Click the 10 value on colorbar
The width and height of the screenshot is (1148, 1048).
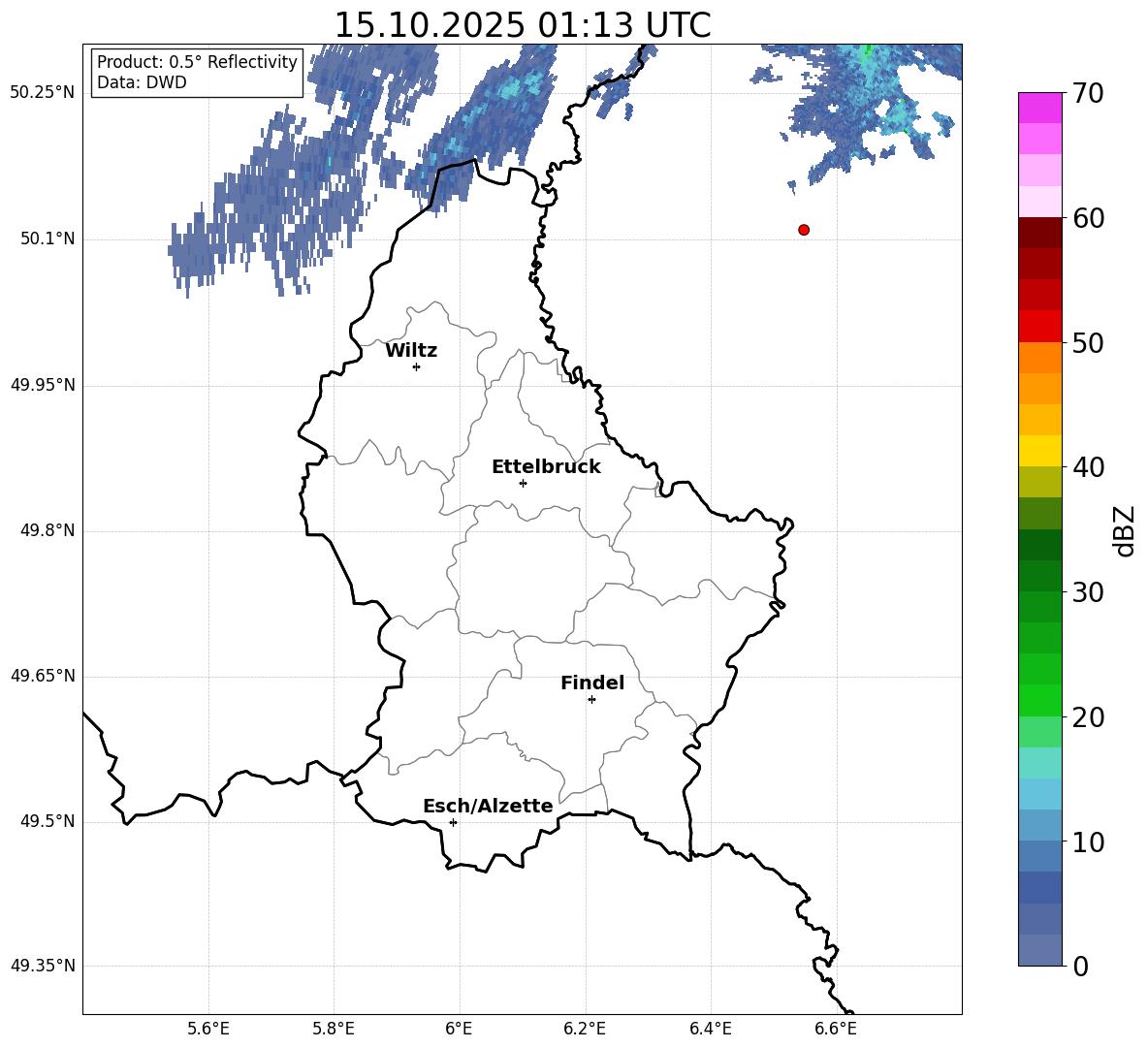1088,842
